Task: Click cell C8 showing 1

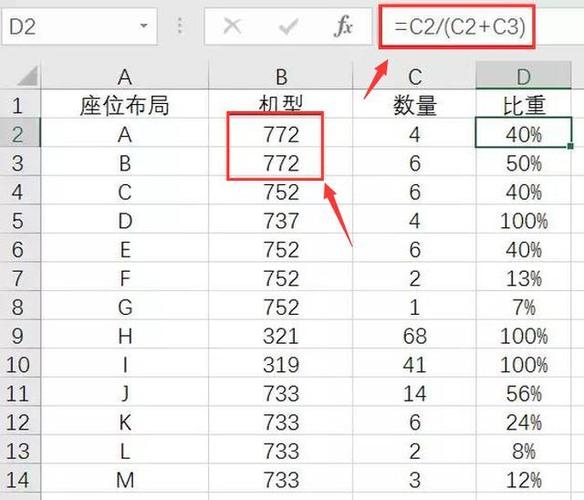Action: pos(414,305)
